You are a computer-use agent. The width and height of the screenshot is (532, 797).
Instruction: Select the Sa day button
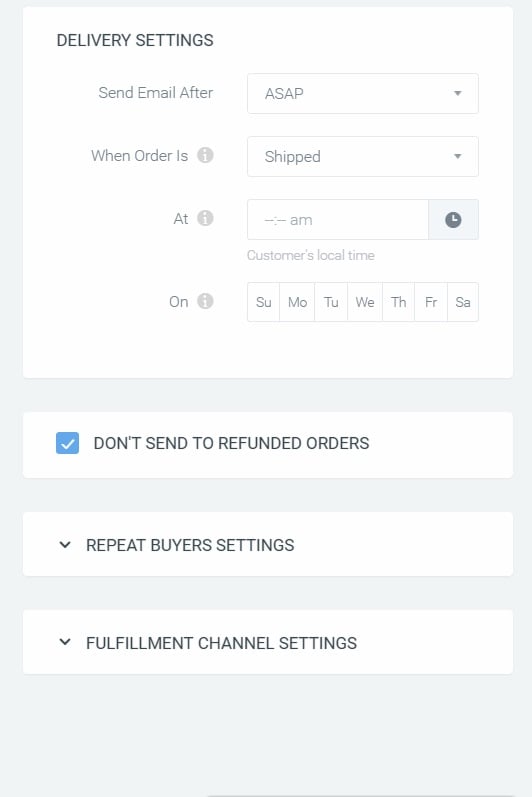click(x=463, y=302)
